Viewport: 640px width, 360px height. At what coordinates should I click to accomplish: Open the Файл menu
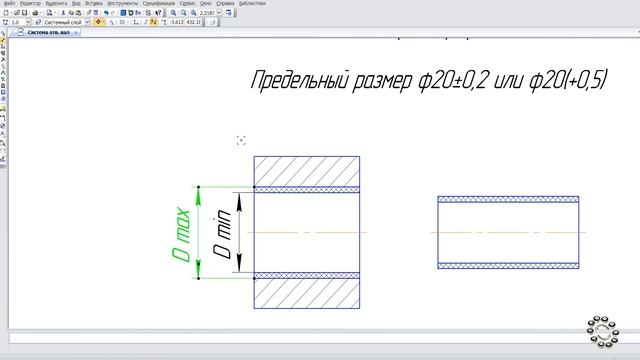click(x=9, y=3)
